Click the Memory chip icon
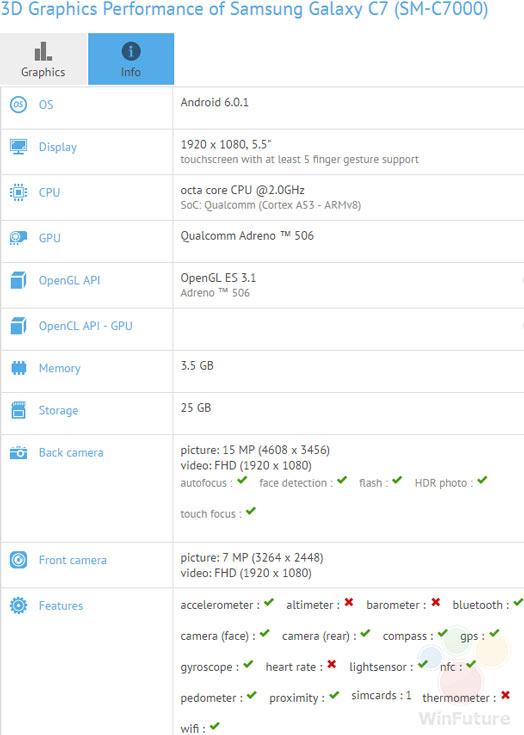Screen dimensions: 524x735 tap(18, 368)
